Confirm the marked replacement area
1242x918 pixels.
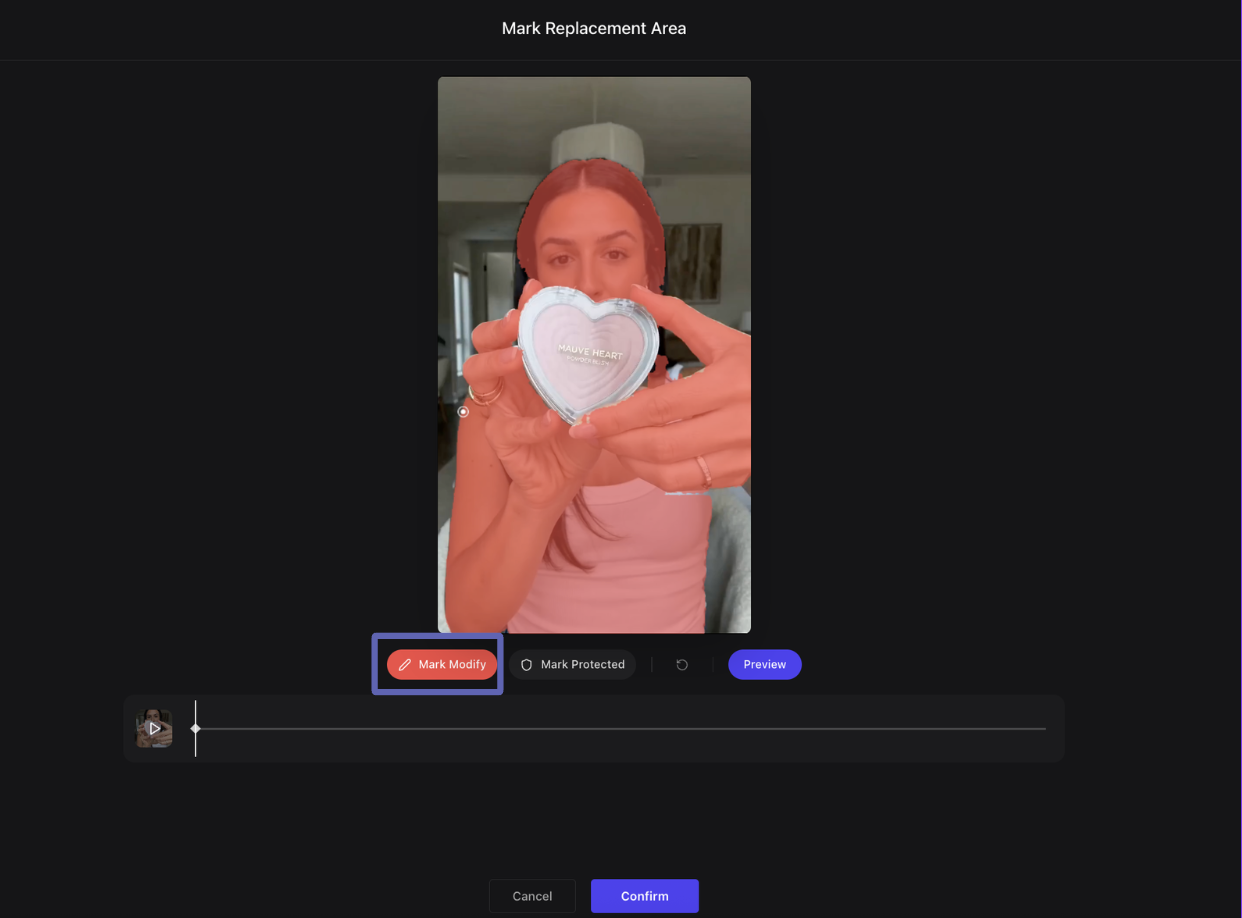644,896
